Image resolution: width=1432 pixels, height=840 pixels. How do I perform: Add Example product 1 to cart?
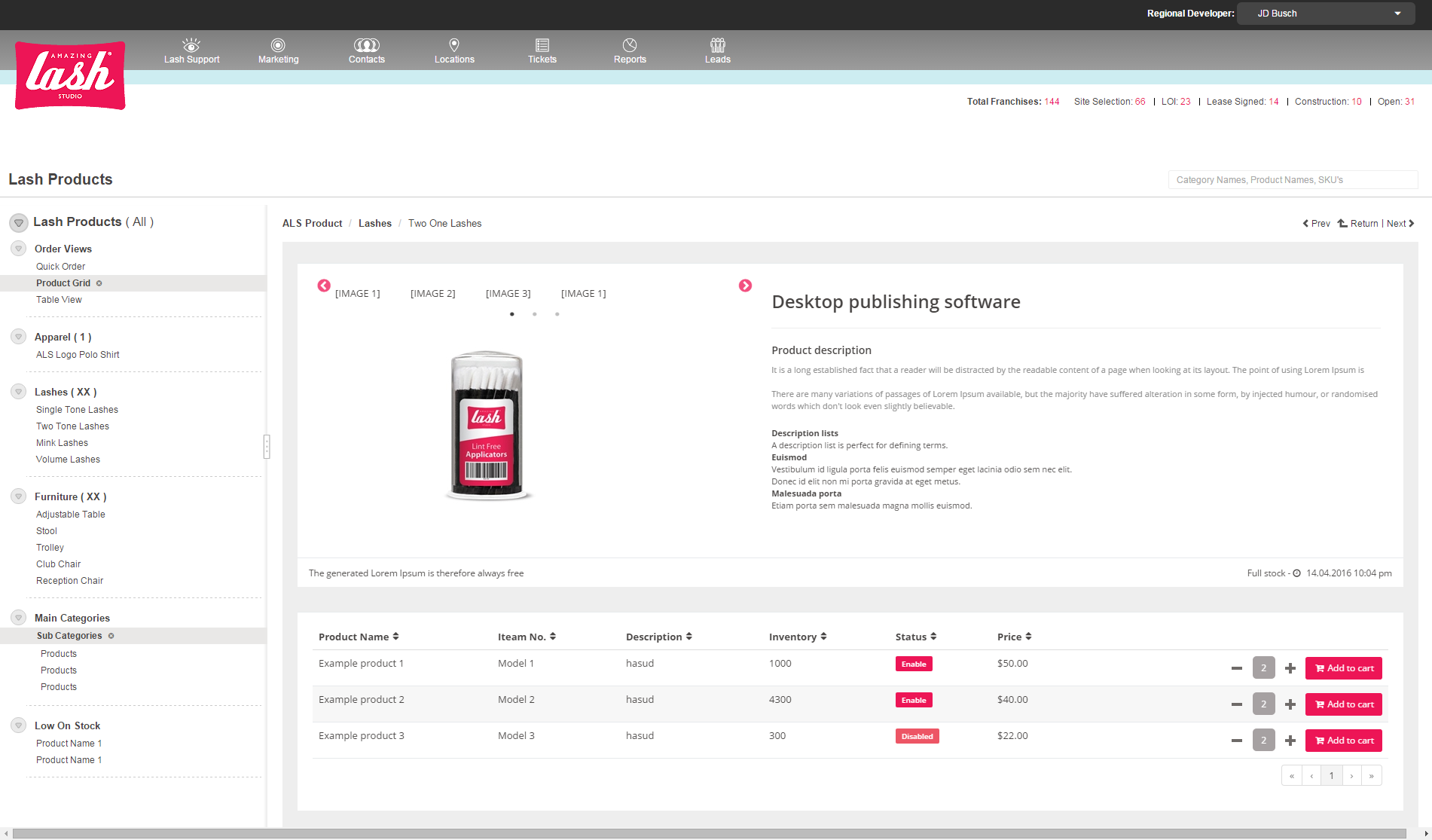click(x=1344, y=668)
